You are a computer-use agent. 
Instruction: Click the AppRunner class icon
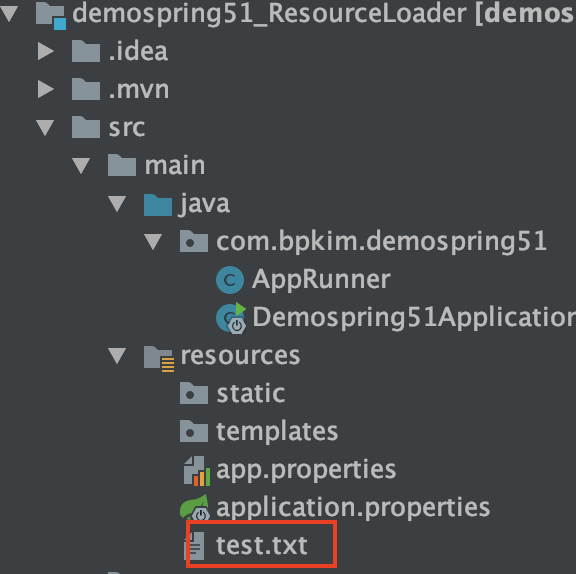[x=230, y=280]
